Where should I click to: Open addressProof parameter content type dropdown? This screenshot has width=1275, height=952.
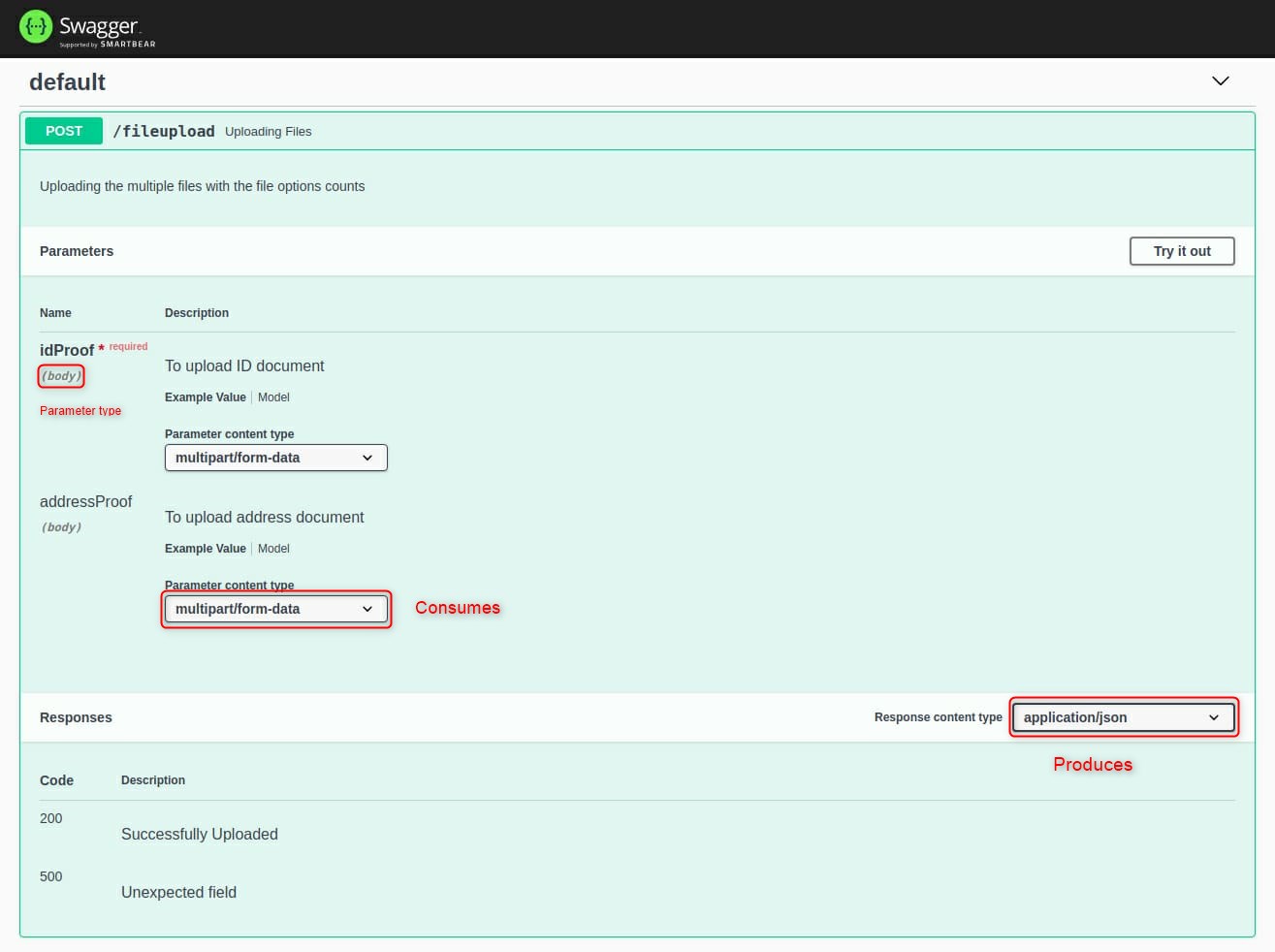point(276,609)
